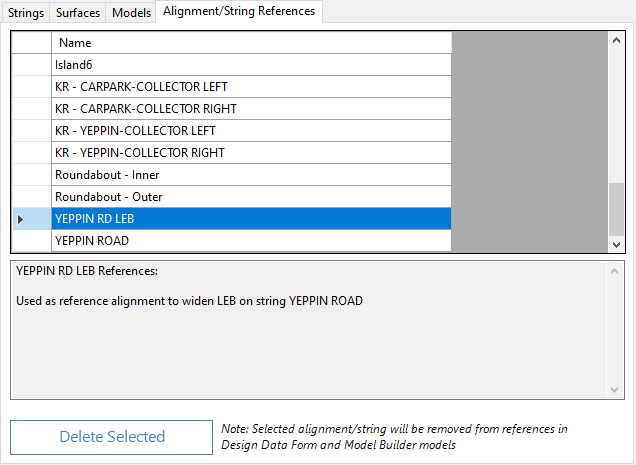
Task: Choose KR - YEPPIN-COLLECTOR RIGHT entry
Action: click(x=250, y=153)
